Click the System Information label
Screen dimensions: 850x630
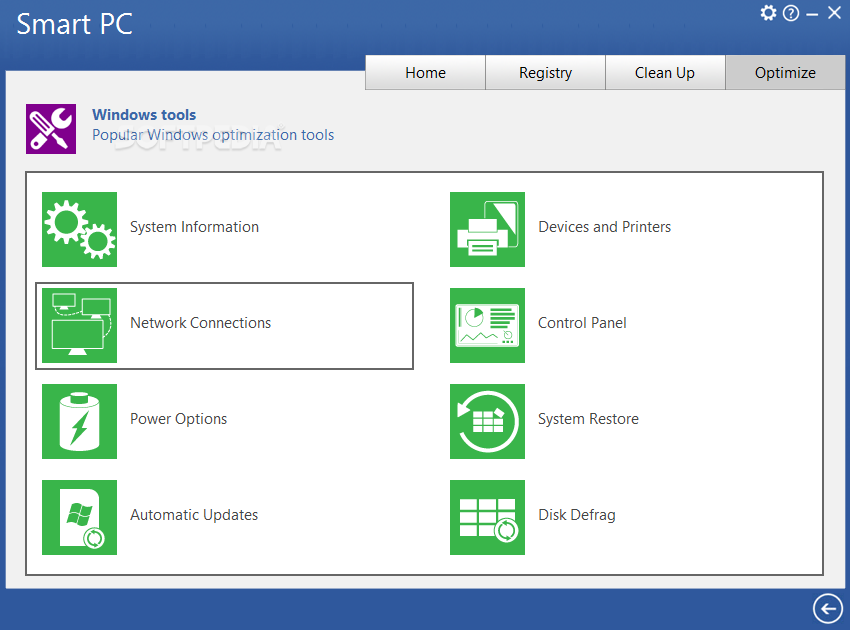194,227
